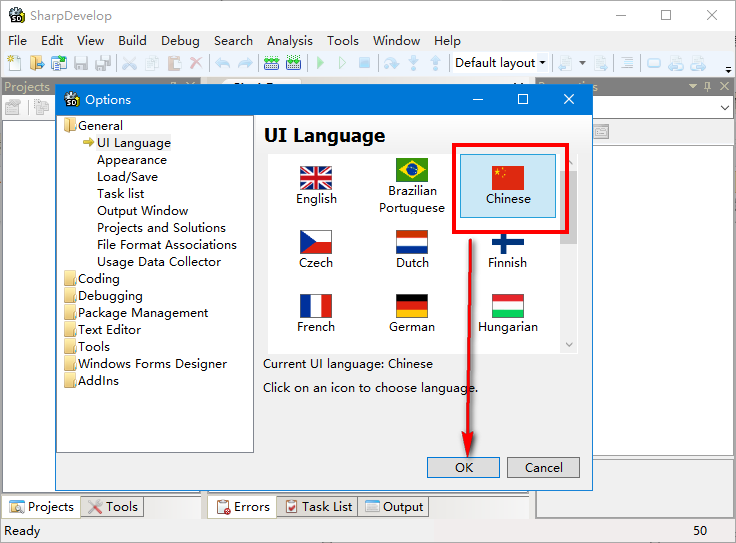Screen dimensions: 736x543
Task: Select Projects and Solutions options page
Action: pyautogui.click(x=161, y=228)
